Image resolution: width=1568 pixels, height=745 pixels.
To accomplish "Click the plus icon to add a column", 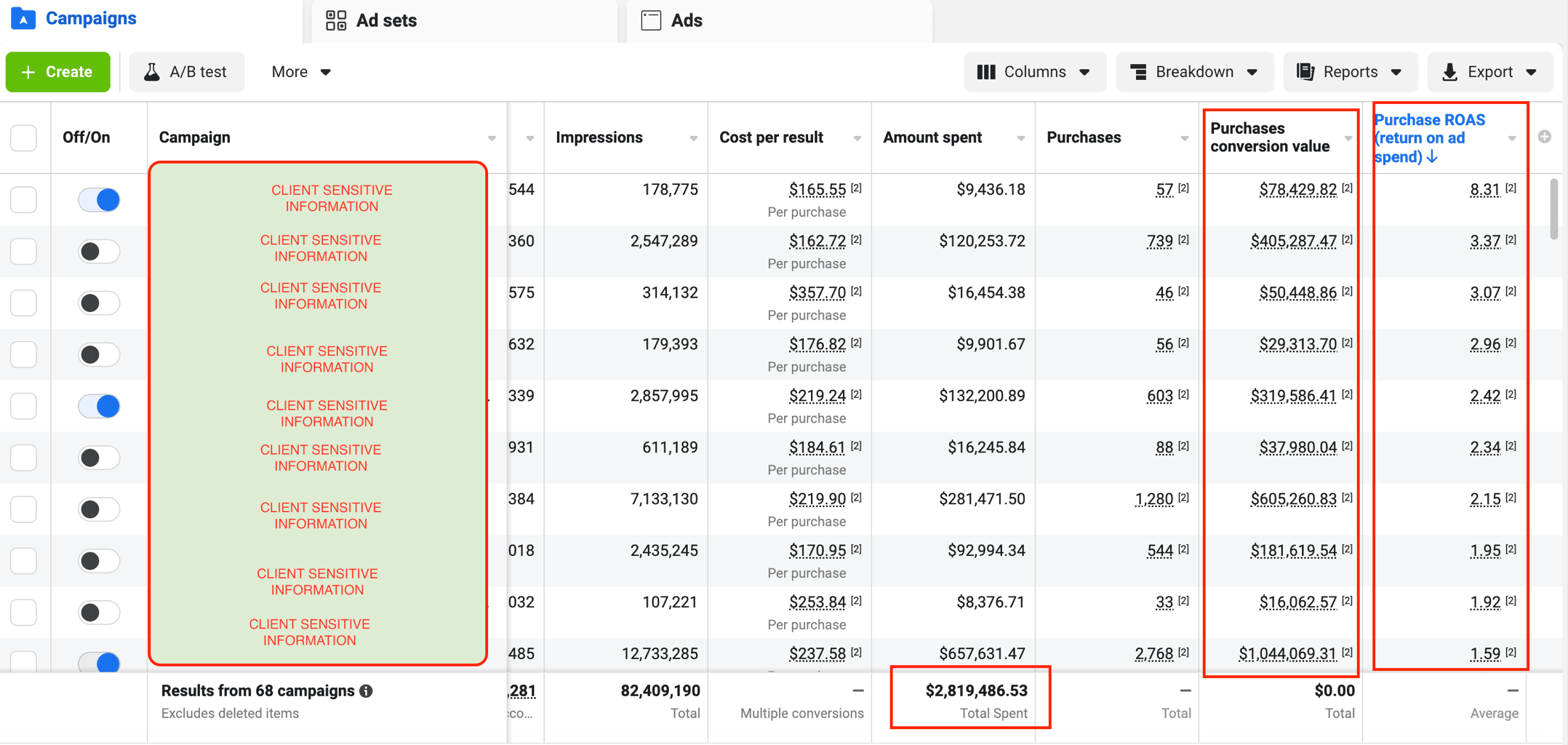I will click(1545, 138).
